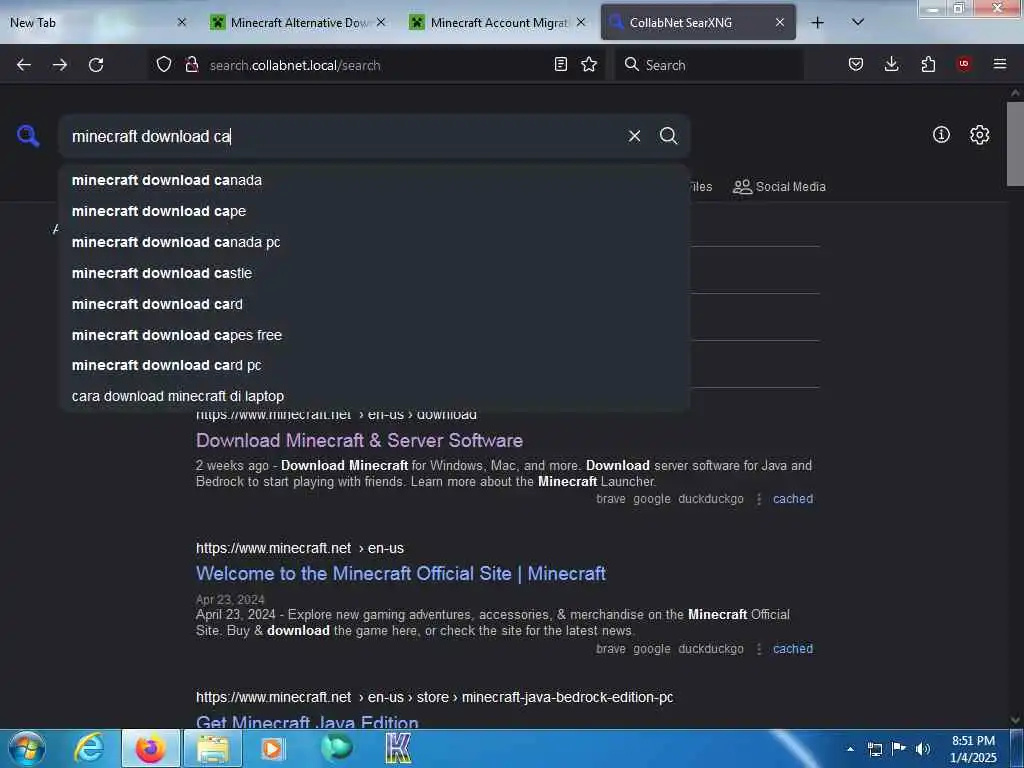Click the page vertical scrollbar thumb
1024x768 pixels.
pos(1015,144)
